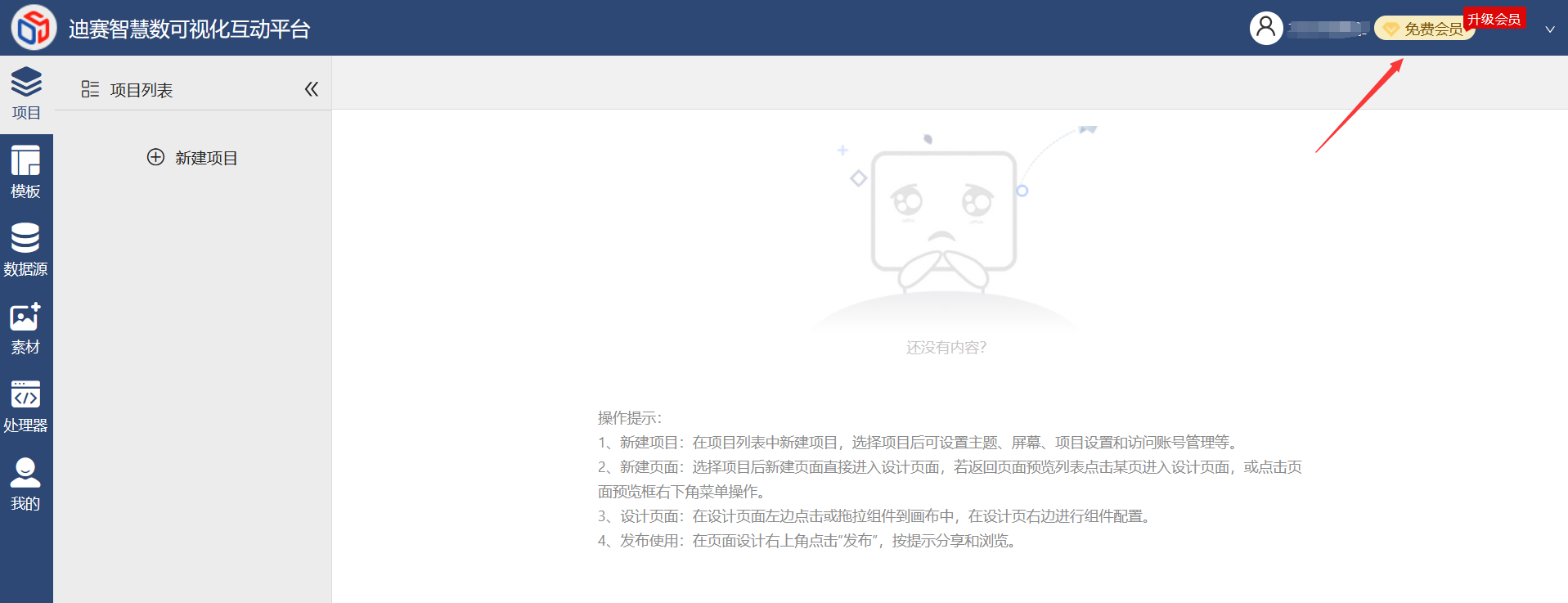Click the 项目列表 list icon
The width and height of the screenshot is (1568, 603).
click(90, 89)
